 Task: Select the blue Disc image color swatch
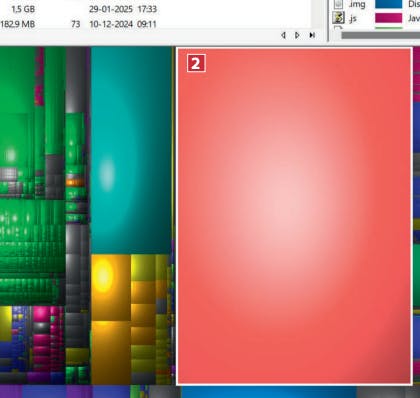(389, 4)
